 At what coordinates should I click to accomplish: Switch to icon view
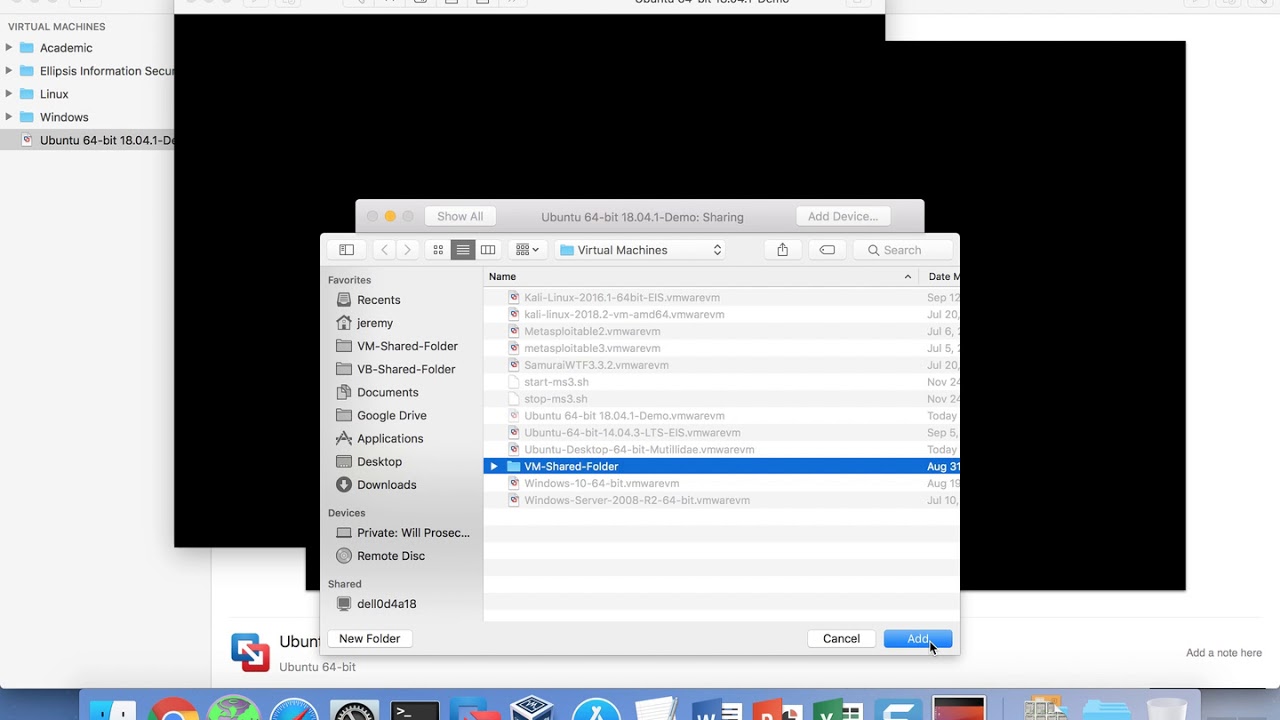pyautogui.click(x=438, y=250)
